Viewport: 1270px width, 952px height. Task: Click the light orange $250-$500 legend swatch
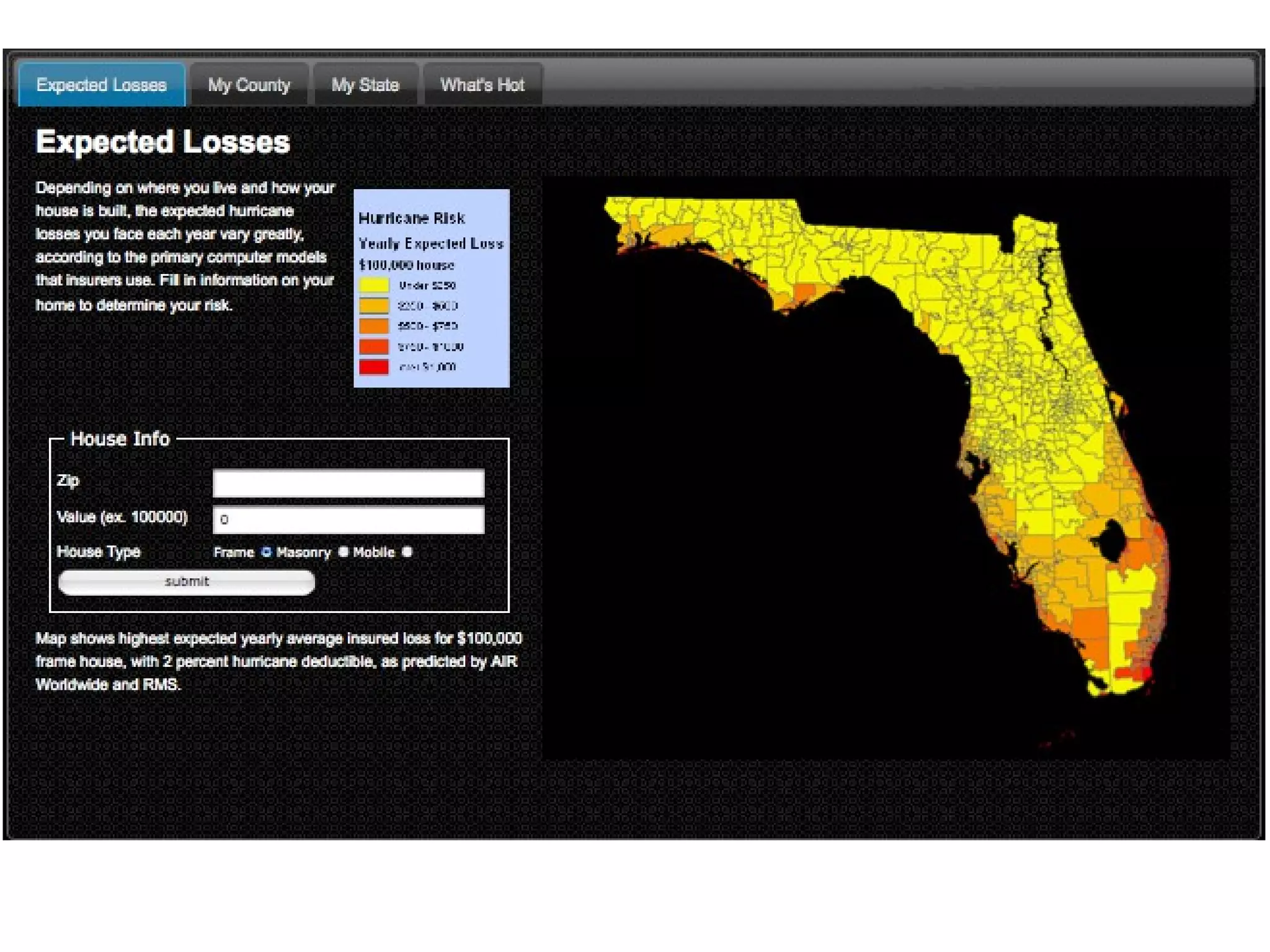pos(374,306)
